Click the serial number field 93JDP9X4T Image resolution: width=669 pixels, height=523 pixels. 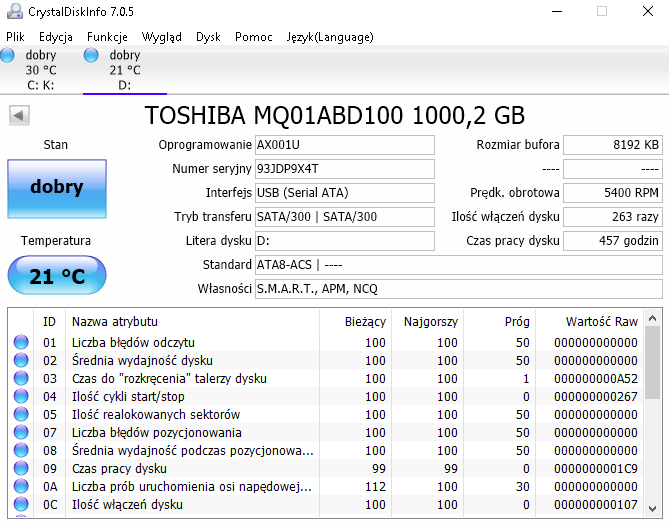click(345, 169)
